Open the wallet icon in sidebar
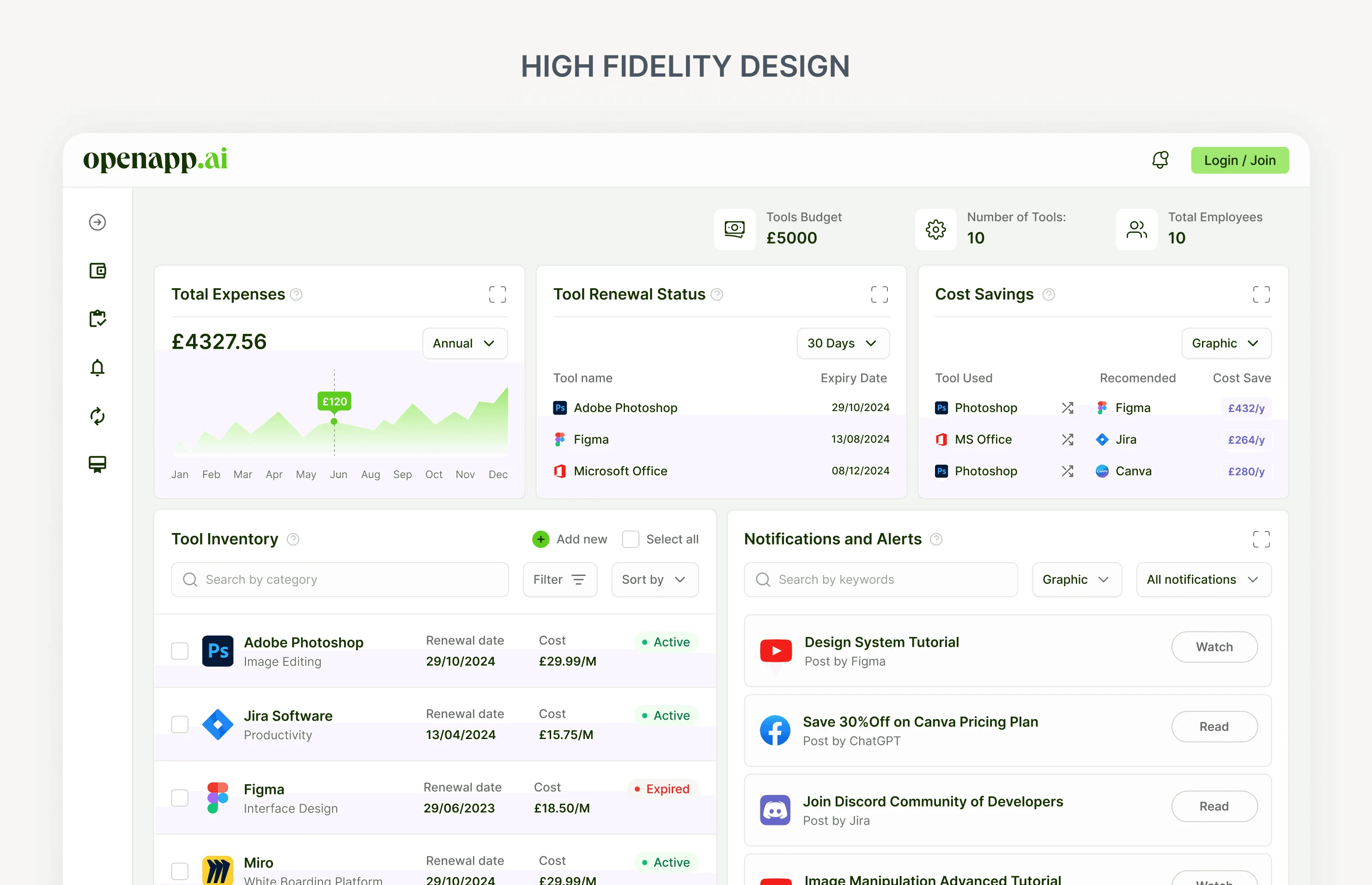The width and height of the screenshot is (1372, 885). [x=97, y=270]
